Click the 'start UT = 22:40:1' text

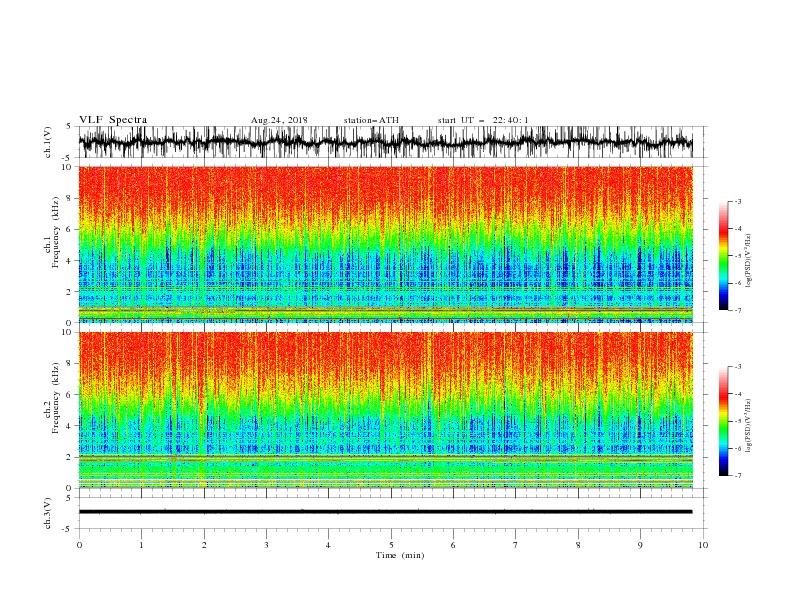[x=483, y=120]
